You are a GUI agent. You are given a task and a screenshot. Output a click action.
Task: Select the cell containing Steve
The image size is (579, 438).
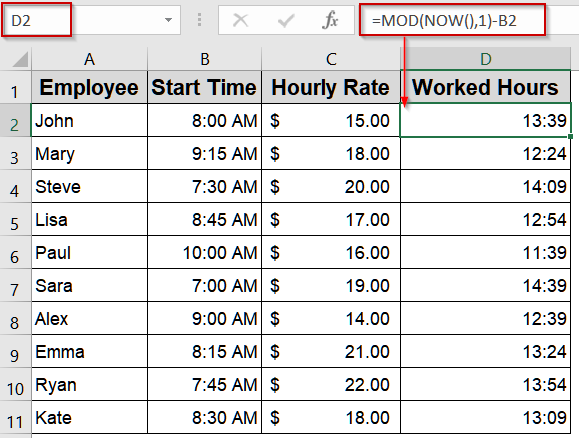click(x=89, y=186)
